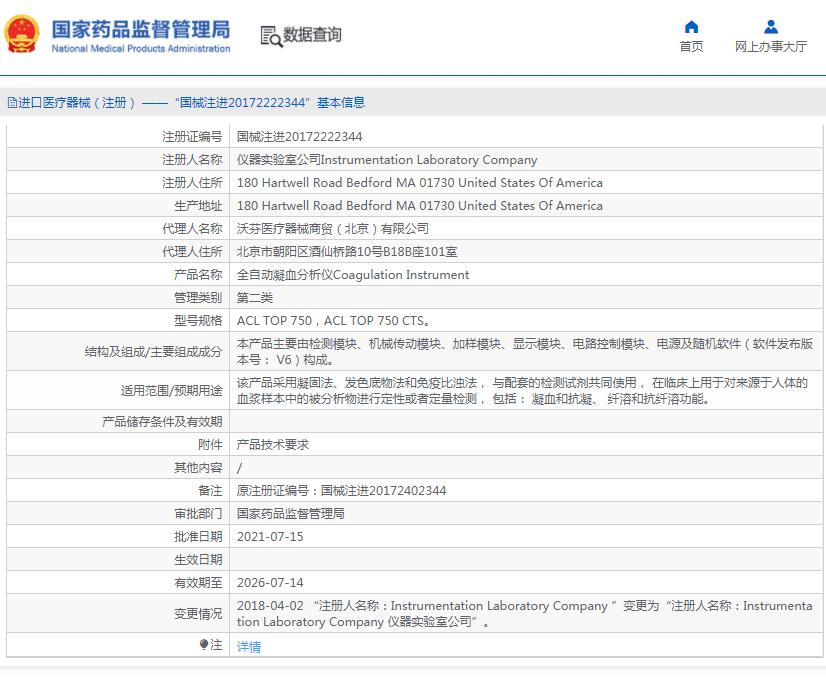This screenshot has height=678, width=826.
Task: Select approval department 国家药品监督管理局 value
Action: [290, 514]
